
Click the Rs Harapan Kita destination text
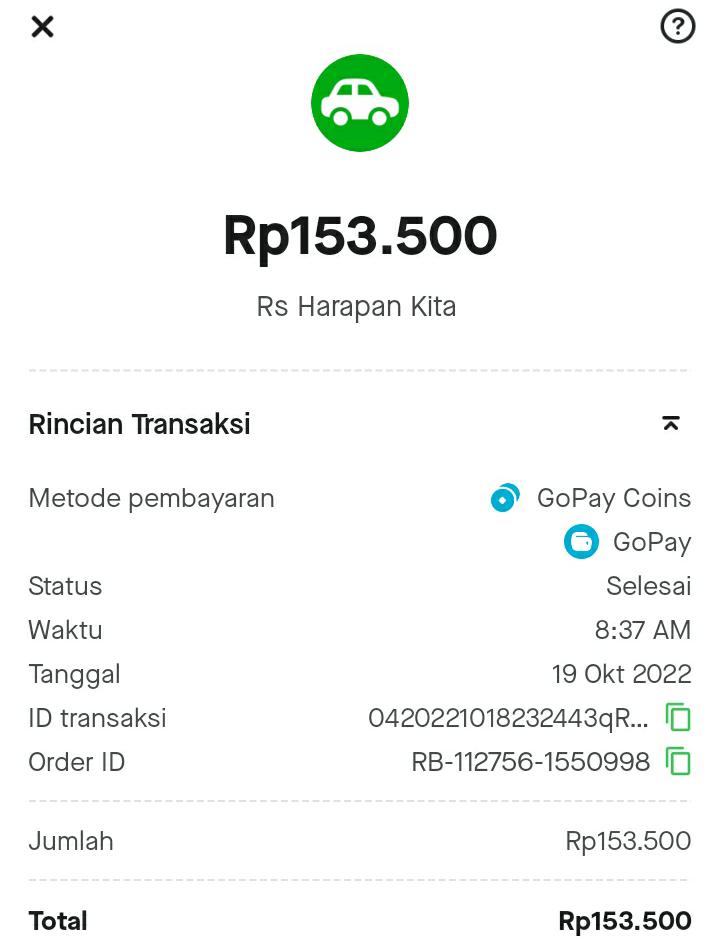(x=356, y=306)
